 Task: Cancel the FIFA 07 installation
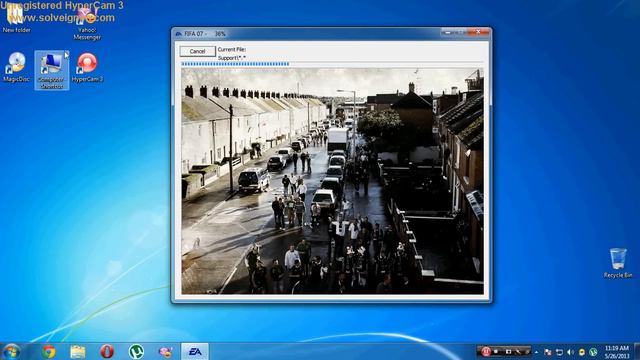[x=198, y=51]
